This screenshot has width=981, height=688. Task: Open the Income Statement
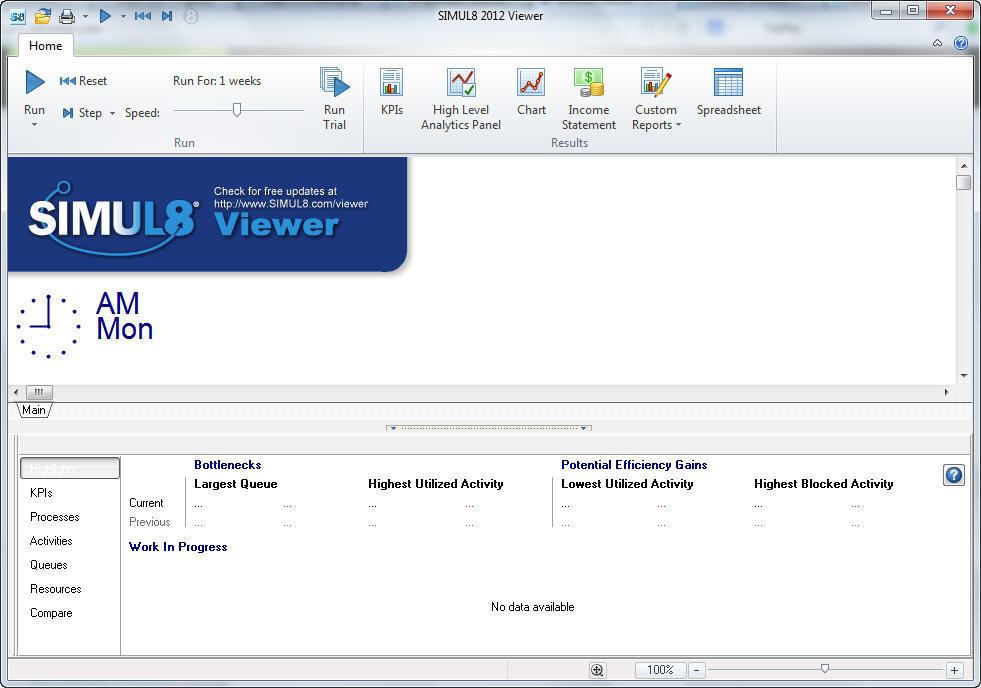point(589,99)
